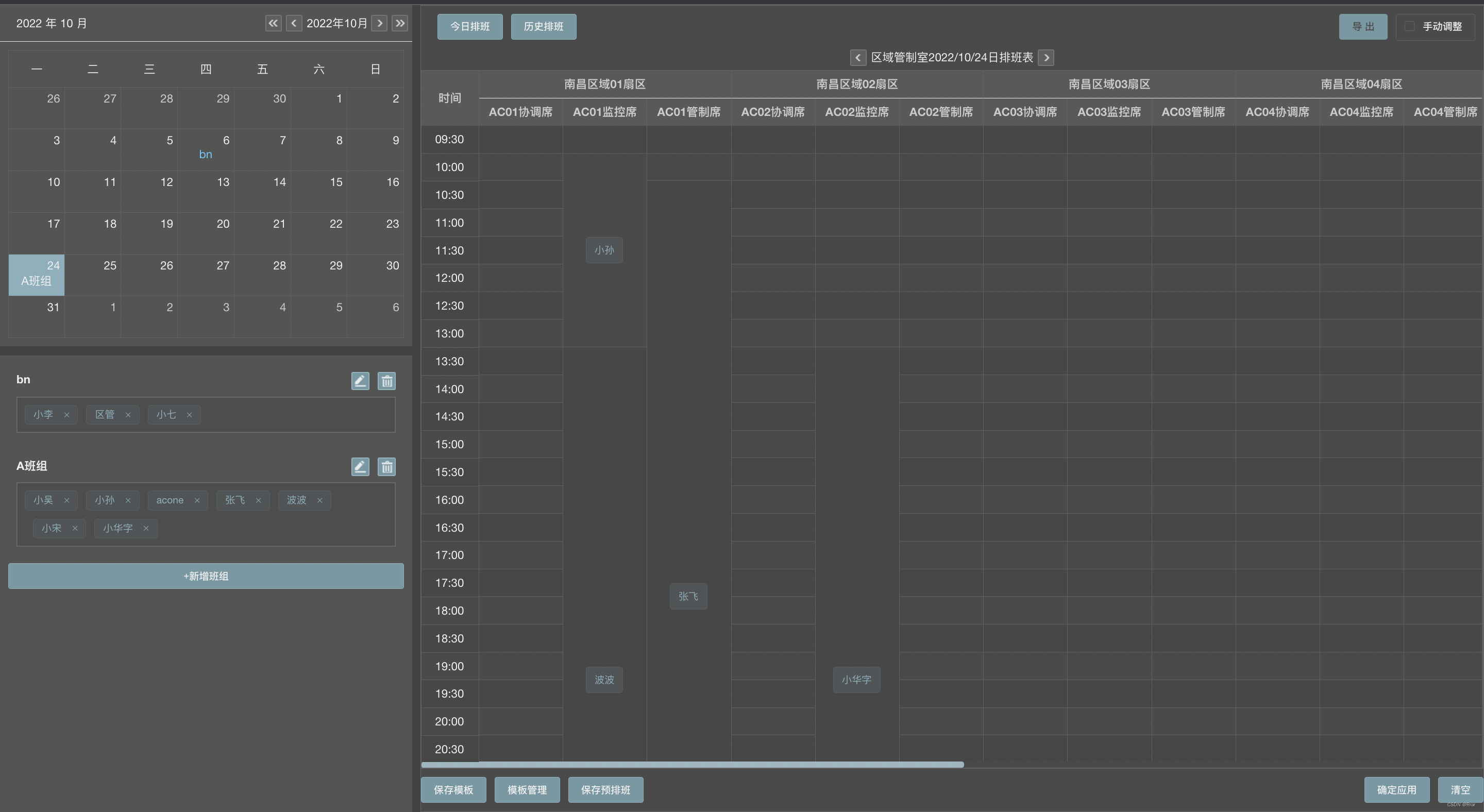
Task: Go to previous month in calendar header
Action: [x=294, y=23]
